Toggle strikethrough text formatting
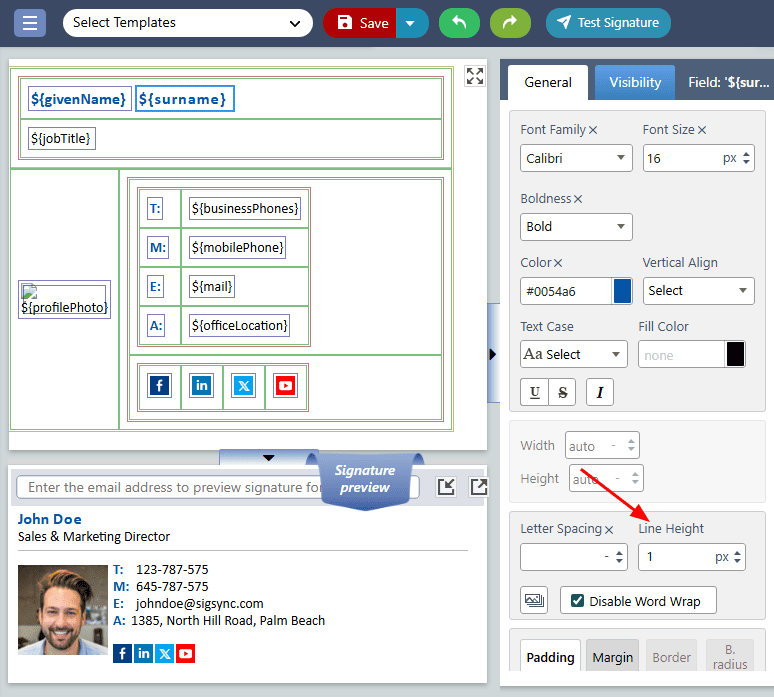This screenshot has height=697, width=774. [562, 392]
